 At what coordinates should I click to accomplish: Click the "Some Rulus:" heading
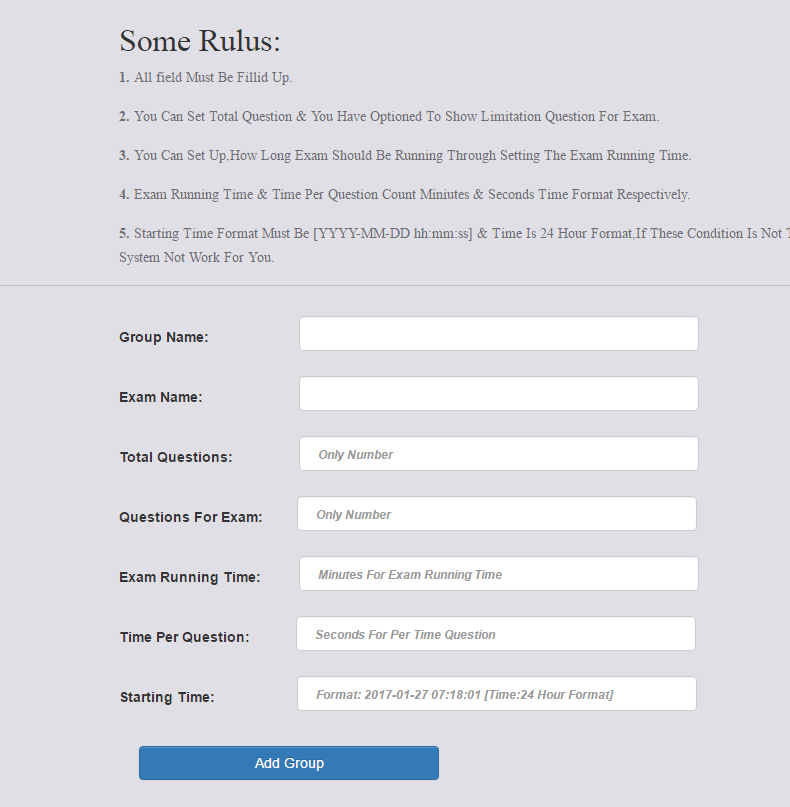200,41
